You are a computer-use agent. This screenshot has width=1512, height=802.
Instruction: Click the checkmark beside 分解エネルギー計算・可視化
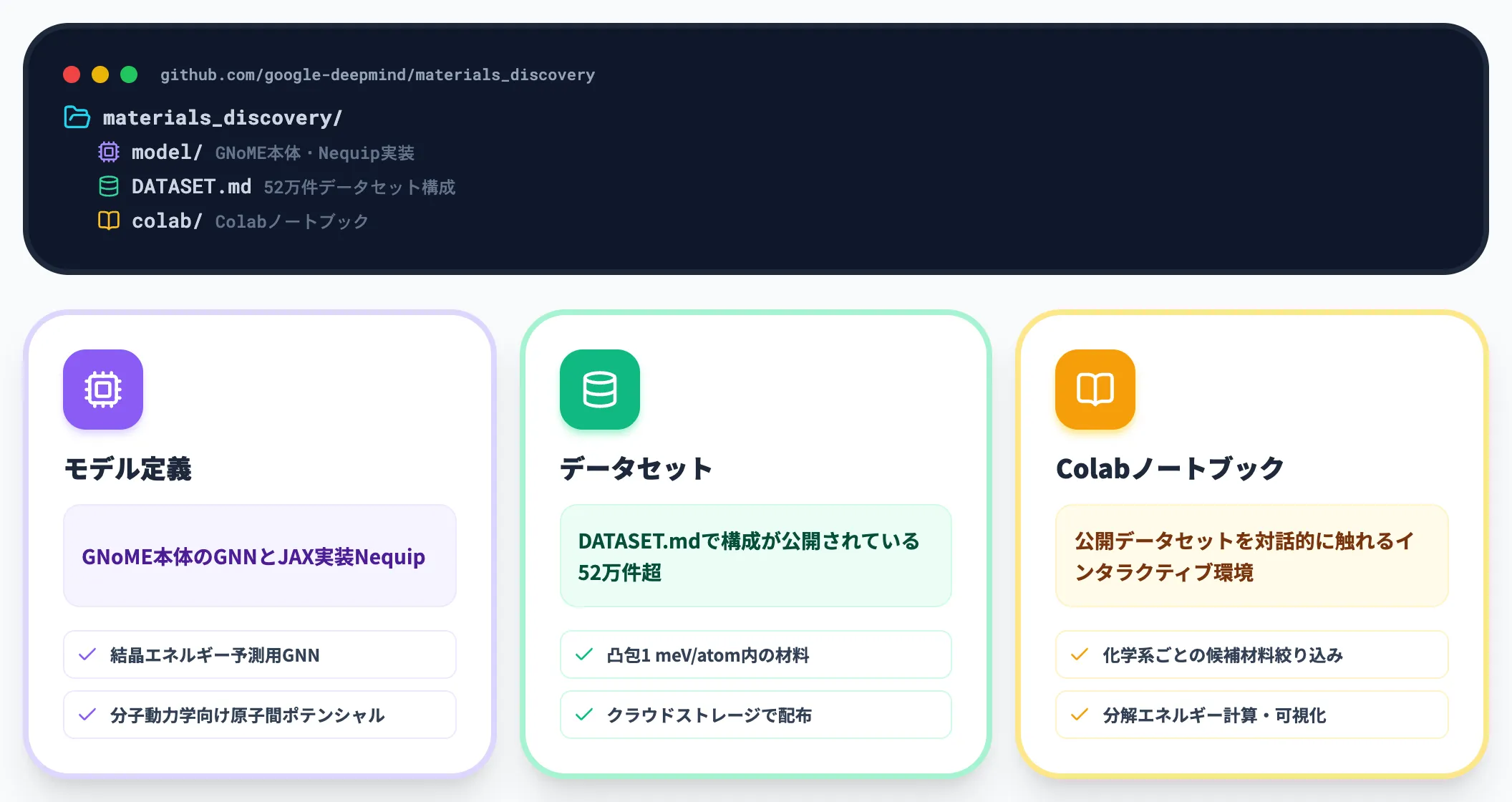tap(1080, 715)
